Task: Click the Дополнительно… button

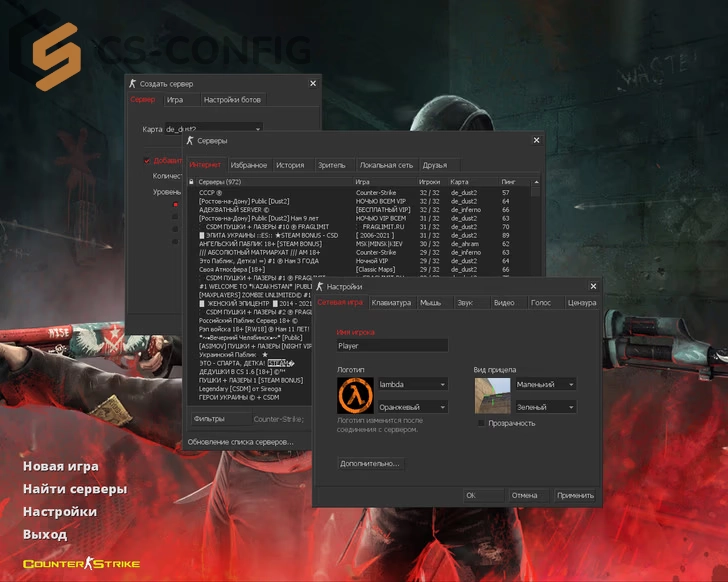Action: pyautogui.click(x=370, y=463)
